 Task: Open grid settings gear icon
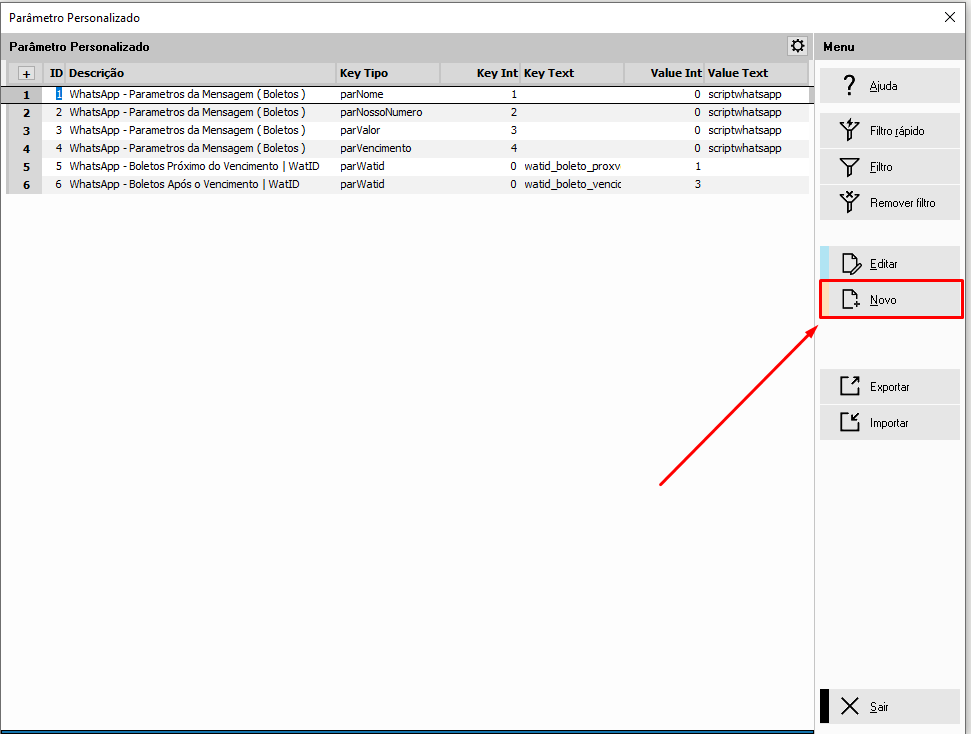pyautogui.click(x=797, y=46)
